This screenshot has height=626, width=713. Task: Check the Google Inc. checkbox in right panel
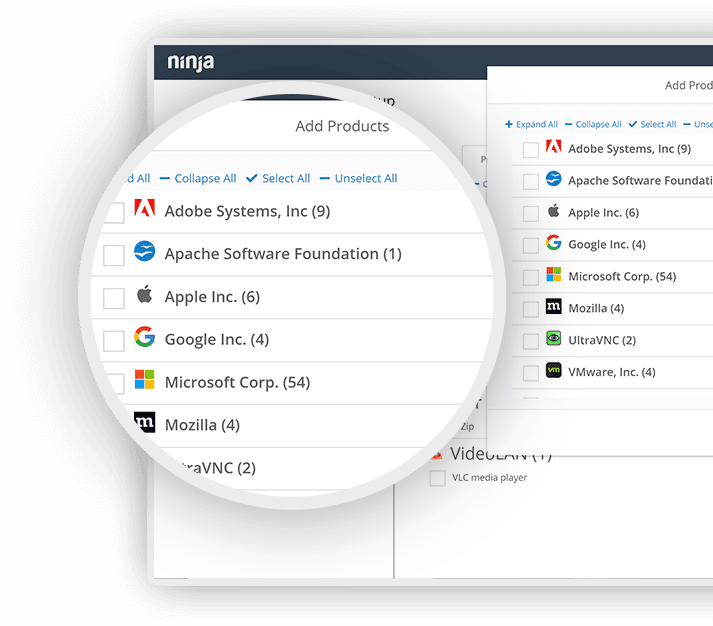(530, 245)
